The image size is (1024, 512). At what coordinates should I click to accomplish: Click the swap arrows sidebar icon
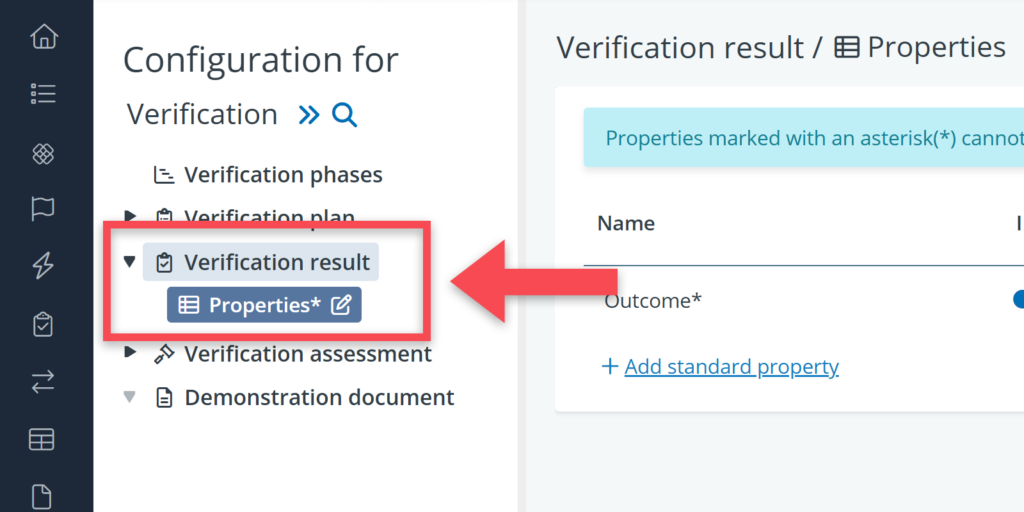point(43,381)
